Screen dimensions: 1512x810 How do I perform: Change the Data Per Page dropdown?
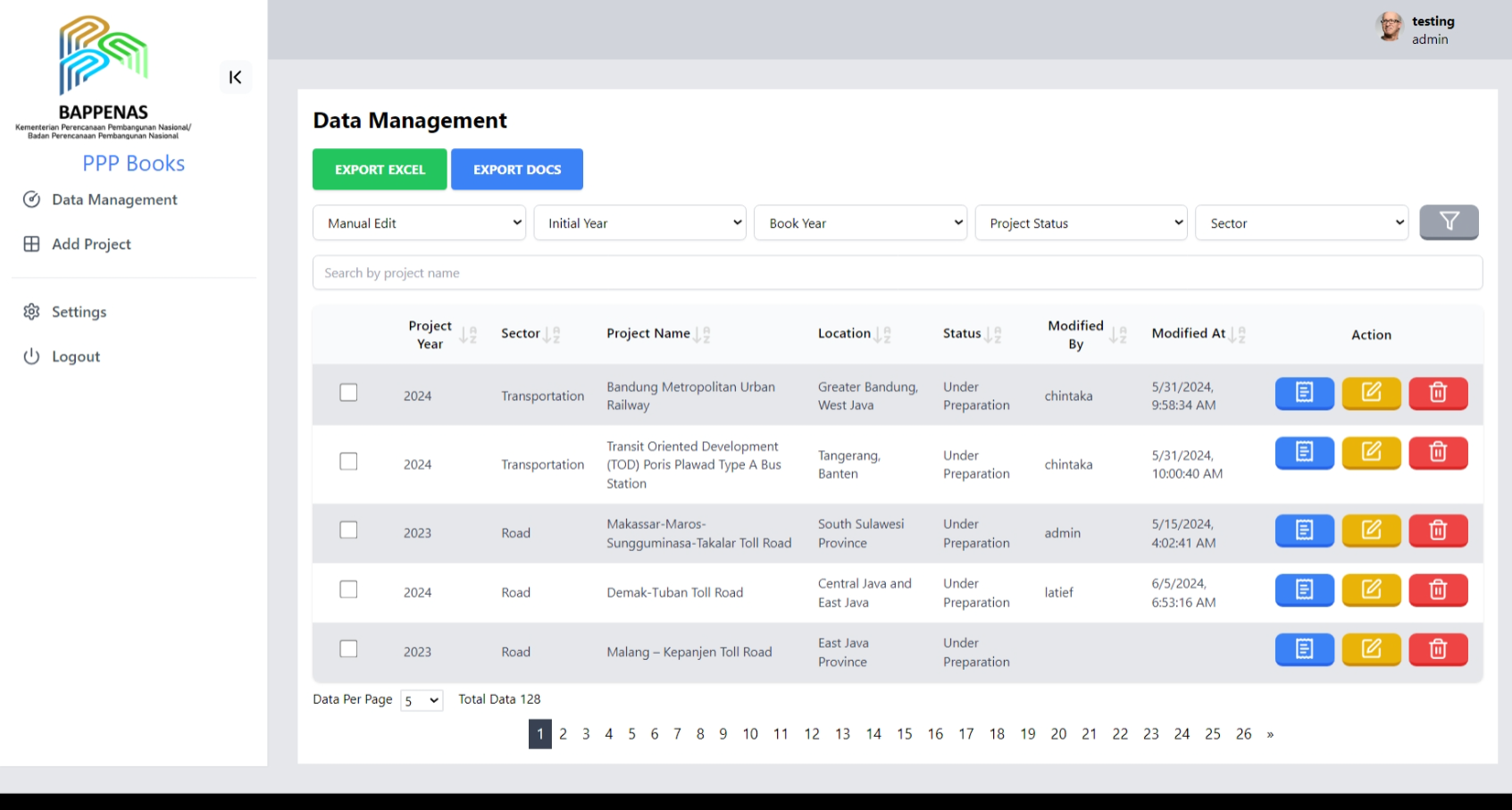[422, 700]
